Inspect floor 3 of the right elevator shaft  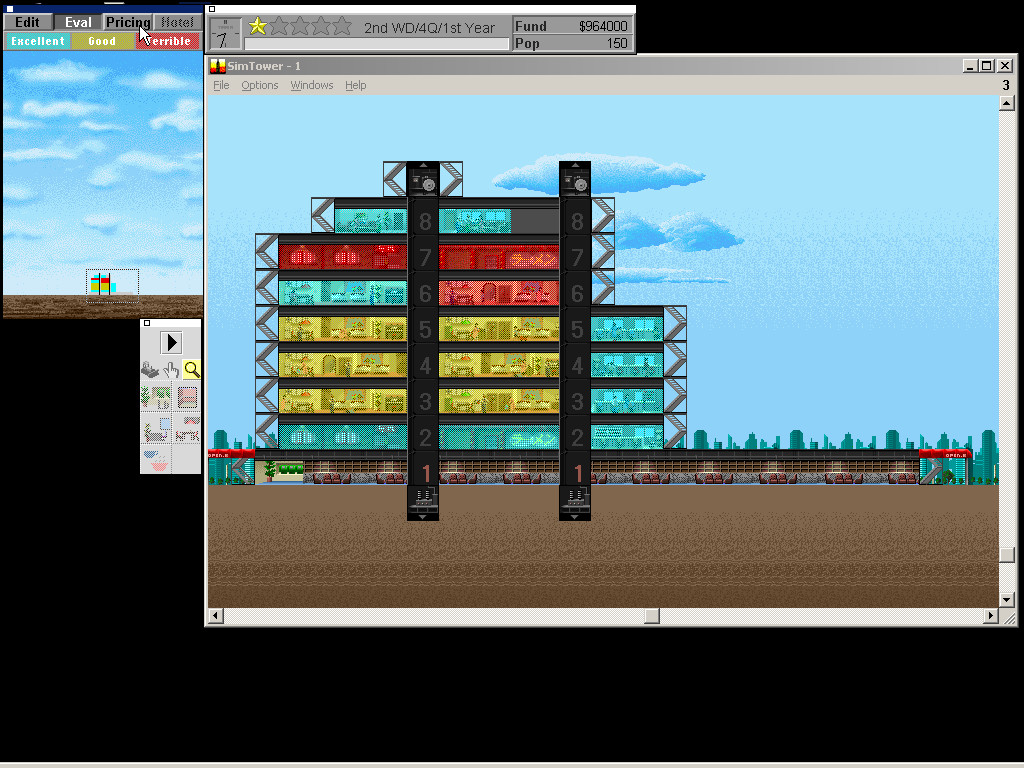[x=576, y=401]
